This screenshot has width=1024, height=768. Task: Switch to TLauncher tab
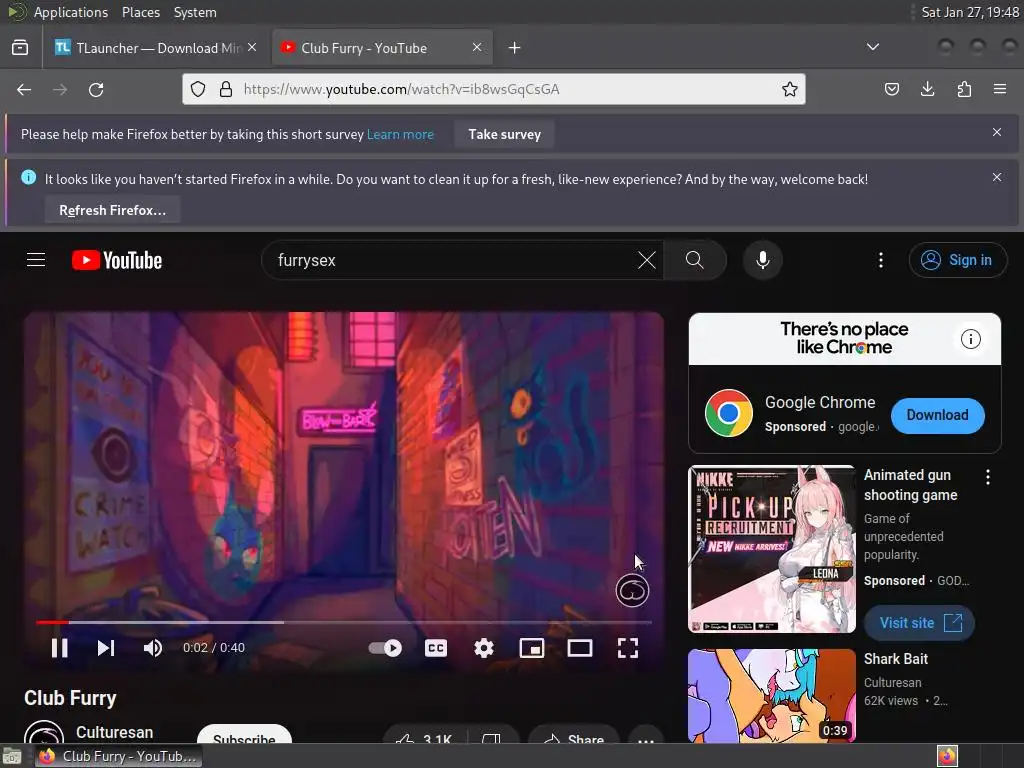[x=156, y=48]
